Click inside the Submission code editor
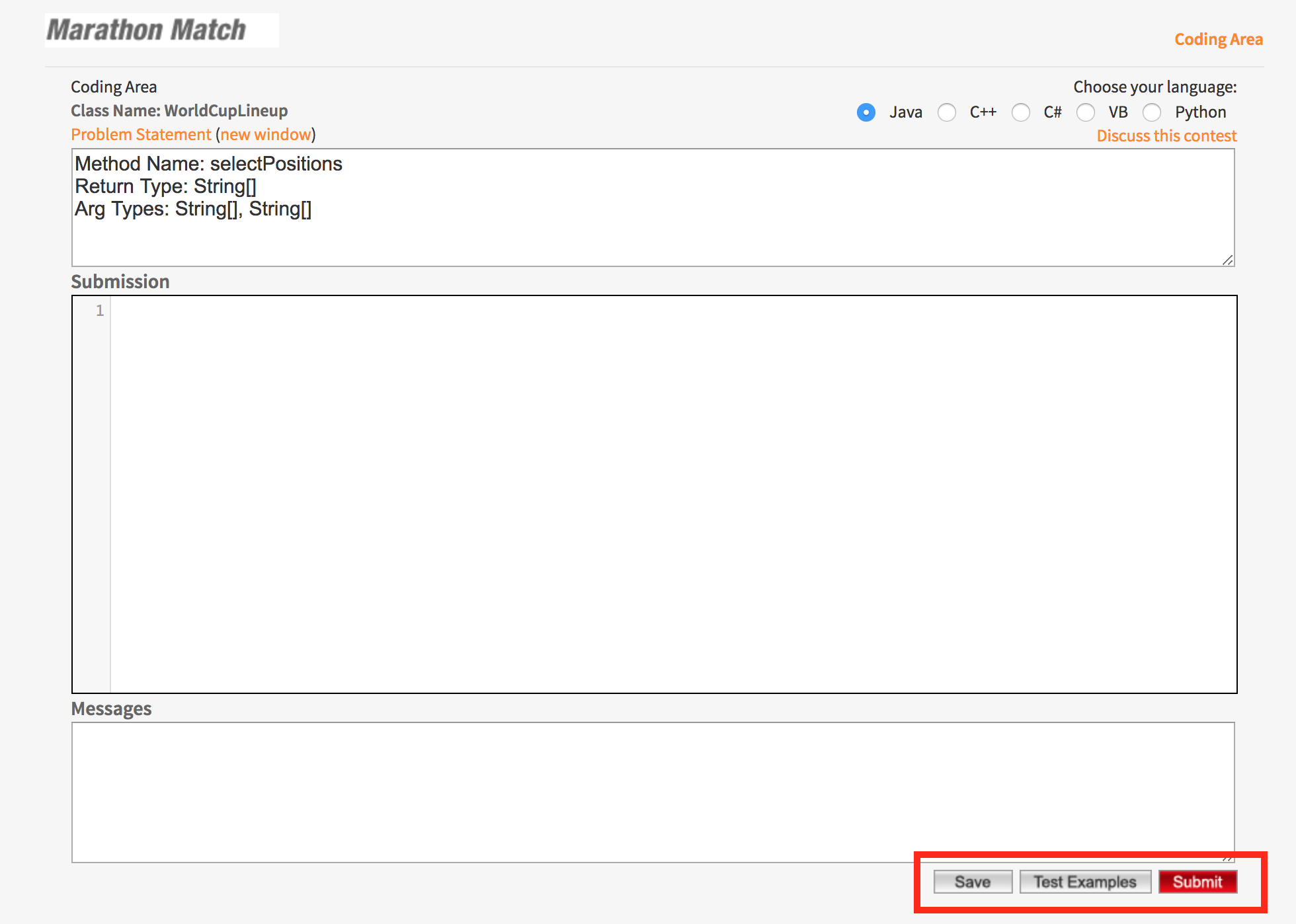This screenshot has width=1296, height=924. point(672,494)
